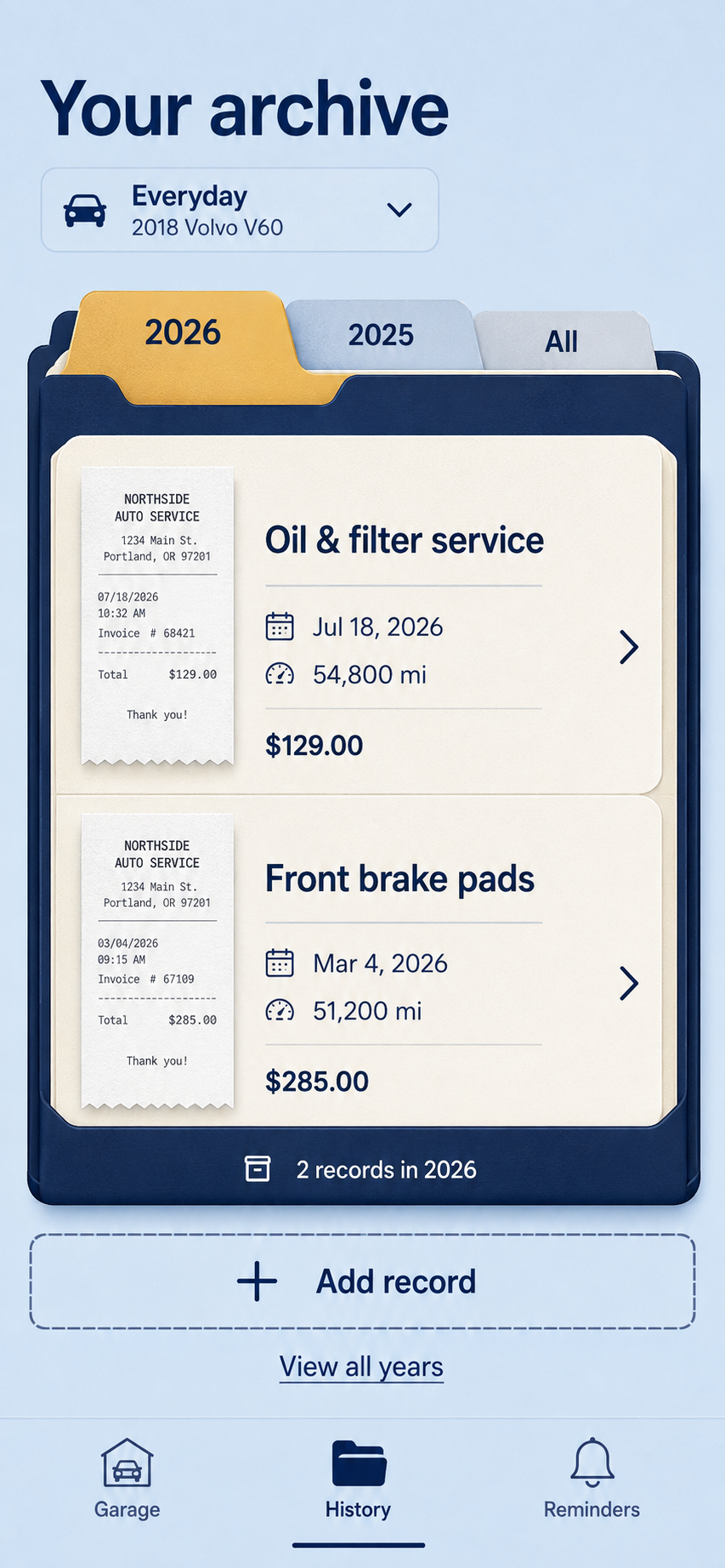Select the All folder tab
The width and height of the screenshot is (725, 1568).
(561, 341)
